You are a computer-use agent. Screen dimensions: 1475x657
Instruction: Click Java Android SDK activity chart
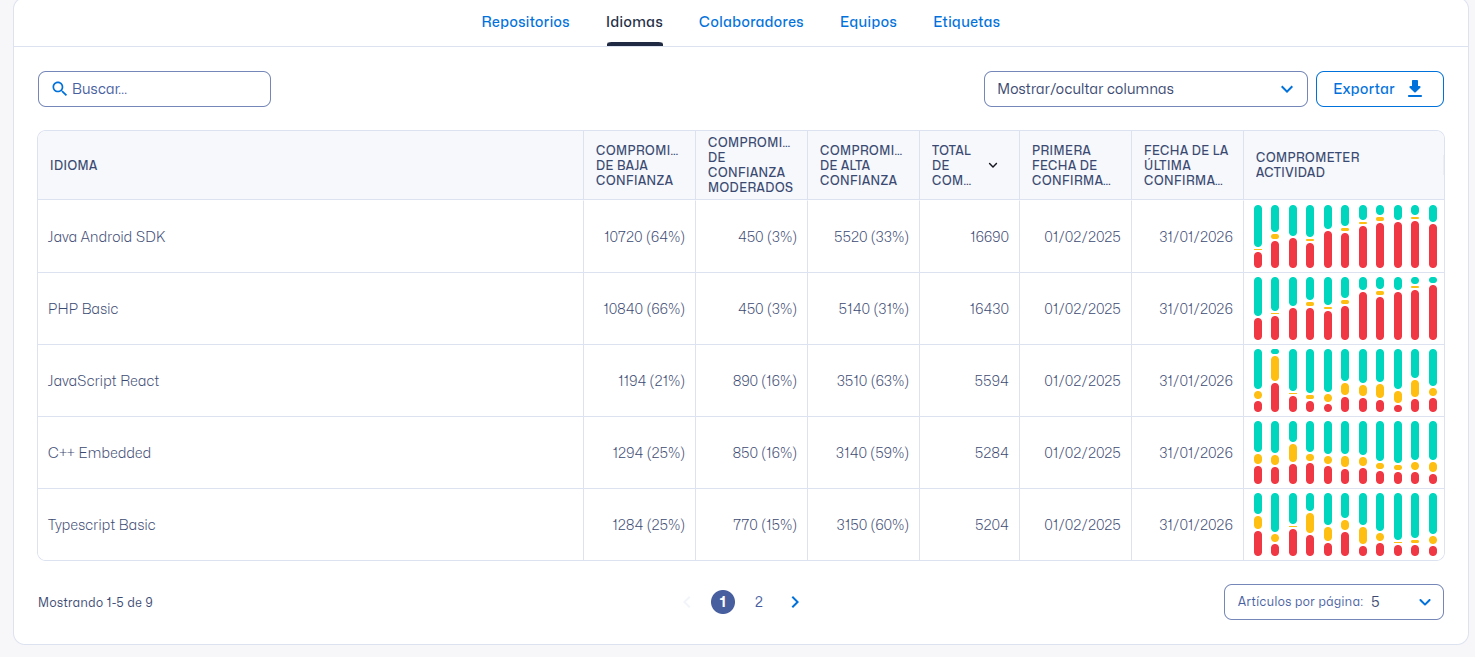pos(1344,237)
